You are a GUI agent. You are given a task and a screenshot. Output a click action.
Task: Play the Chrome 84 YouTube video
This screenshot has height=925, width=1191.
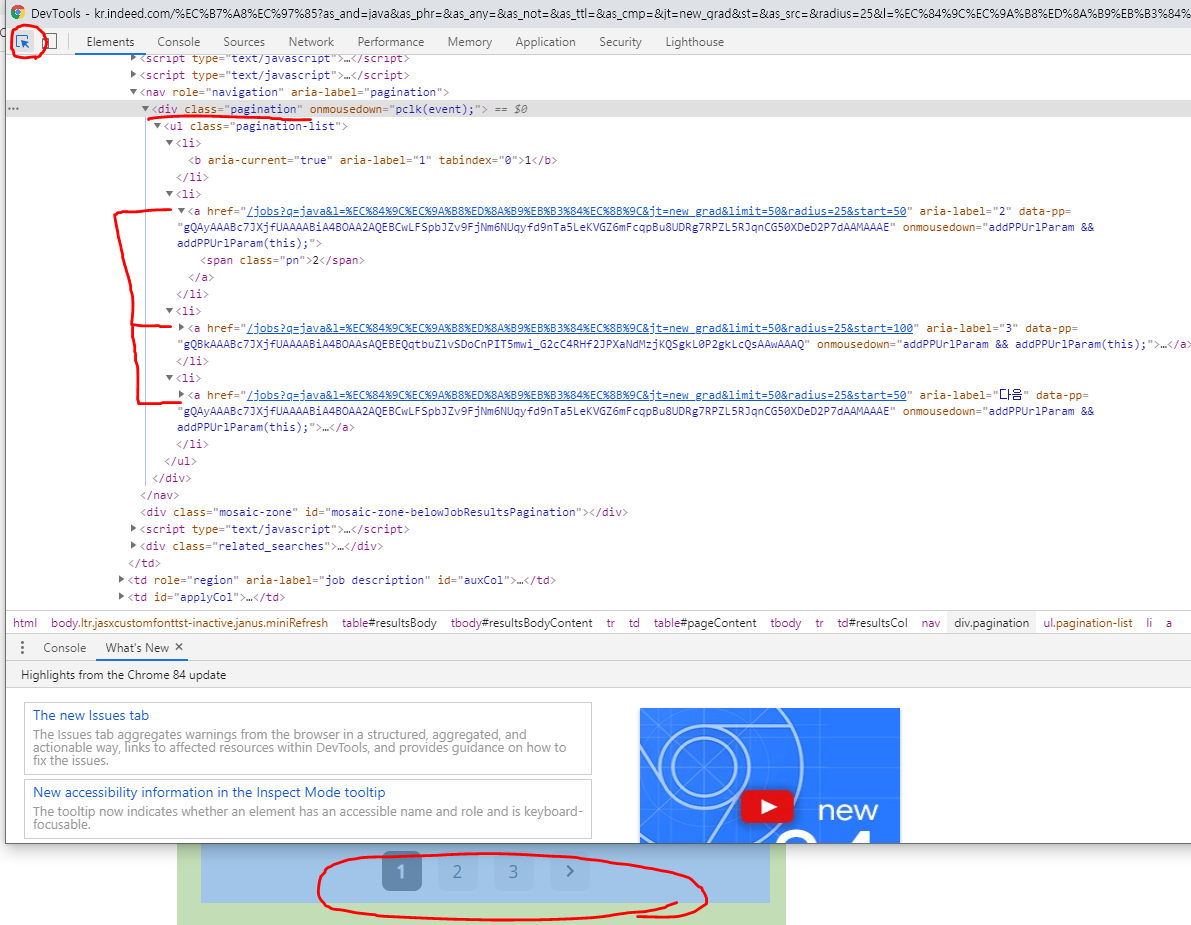pyautogui.click(x=767, y=806)
